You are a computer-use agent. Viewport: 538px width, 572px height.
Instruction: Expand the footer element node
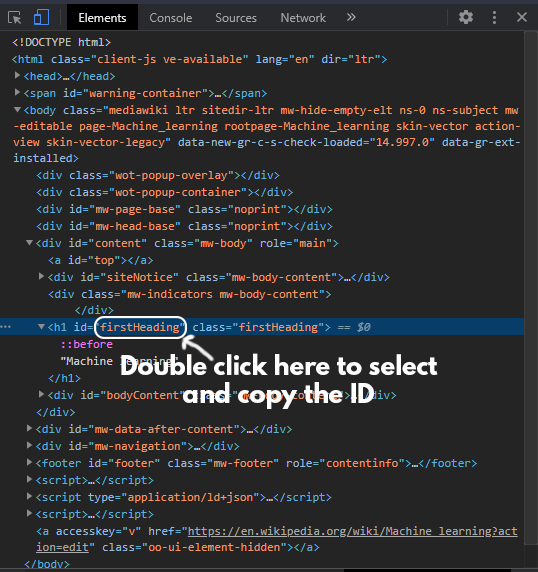pos(30,462)
